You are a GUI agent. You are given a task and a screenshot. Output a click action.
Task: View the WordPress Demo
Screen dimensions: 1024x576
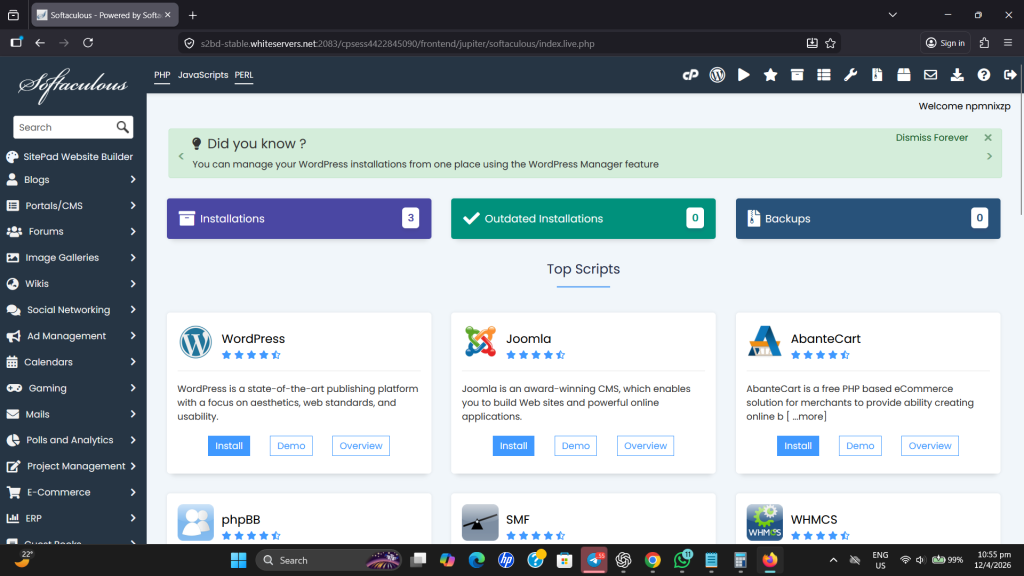tap(291, 446)
